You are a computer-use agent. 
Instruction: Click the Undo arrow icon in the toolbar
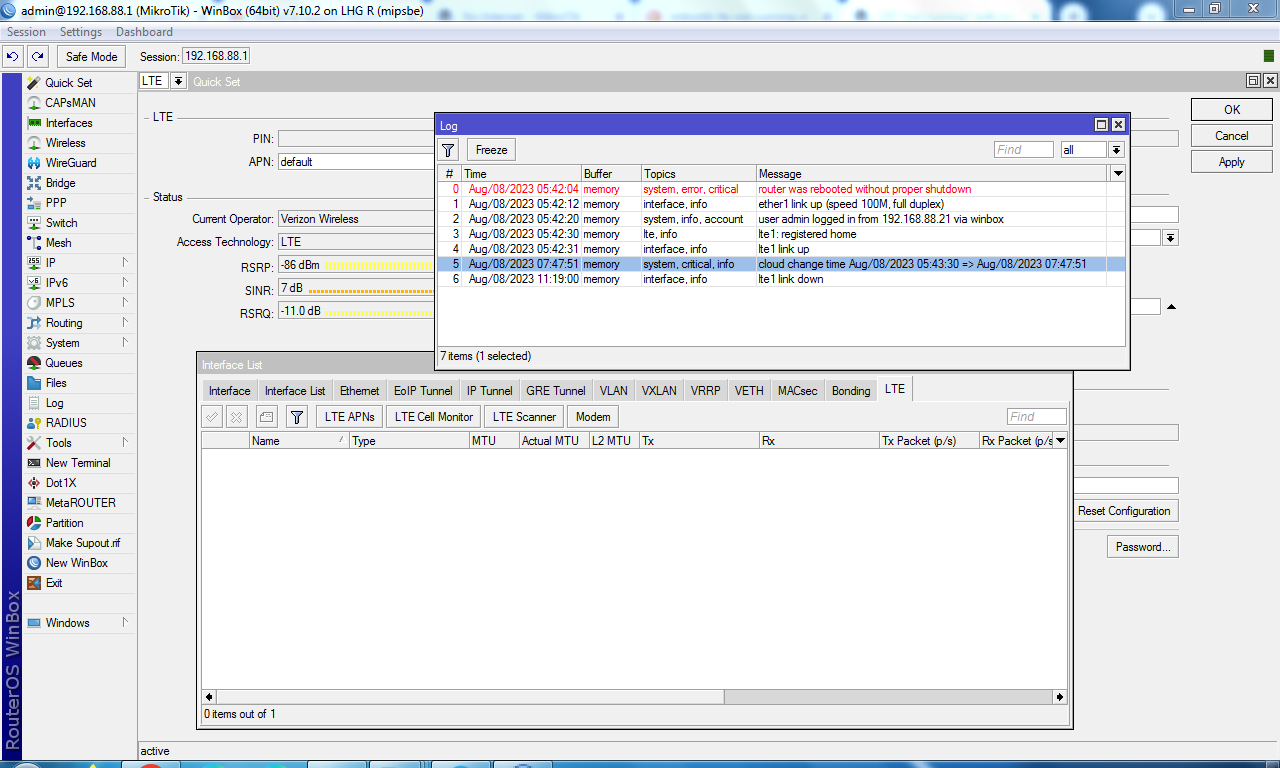tap(14, 57)
